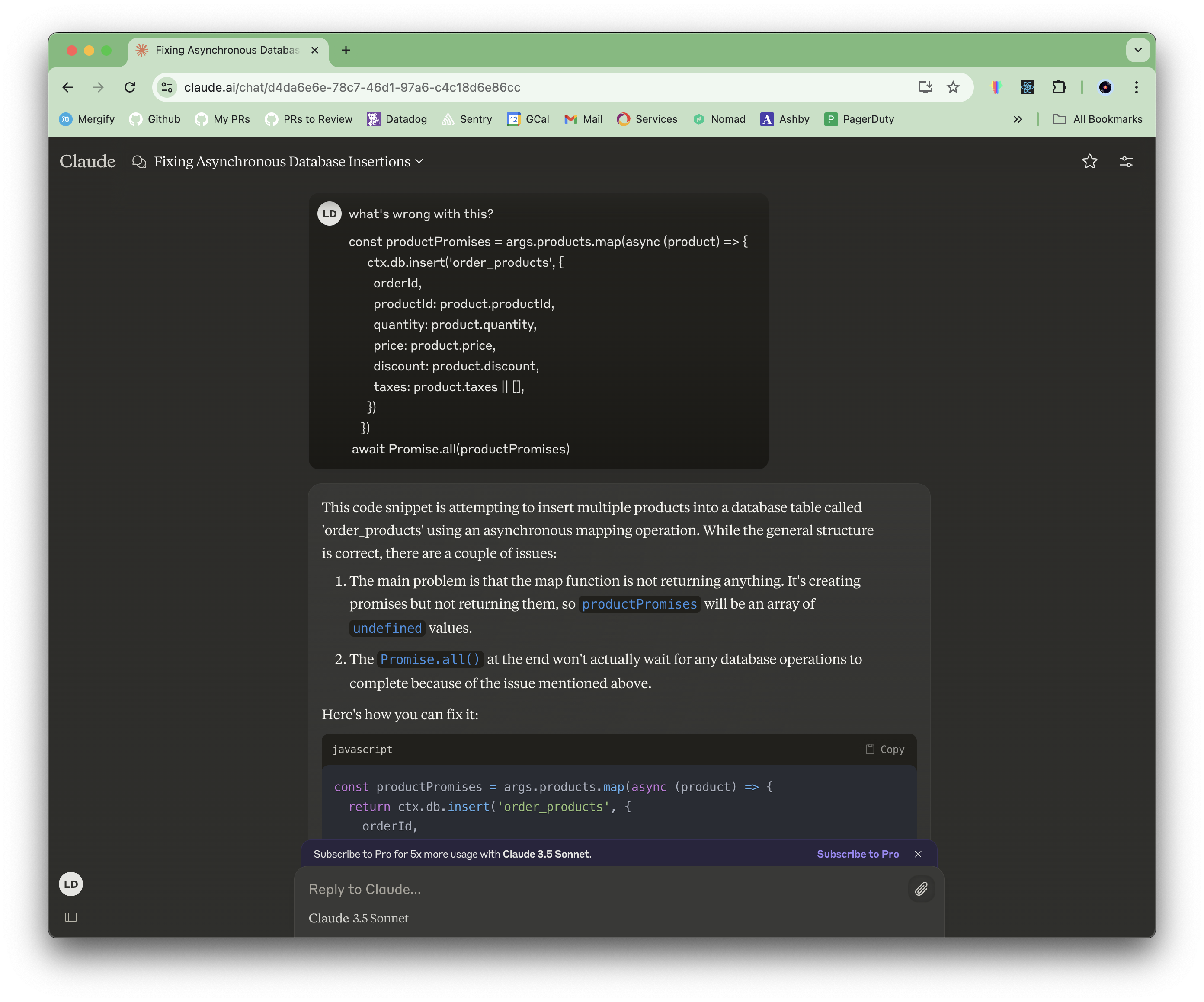Open the GCal bookmark
1204x1002 pixels.
(528, 119)
